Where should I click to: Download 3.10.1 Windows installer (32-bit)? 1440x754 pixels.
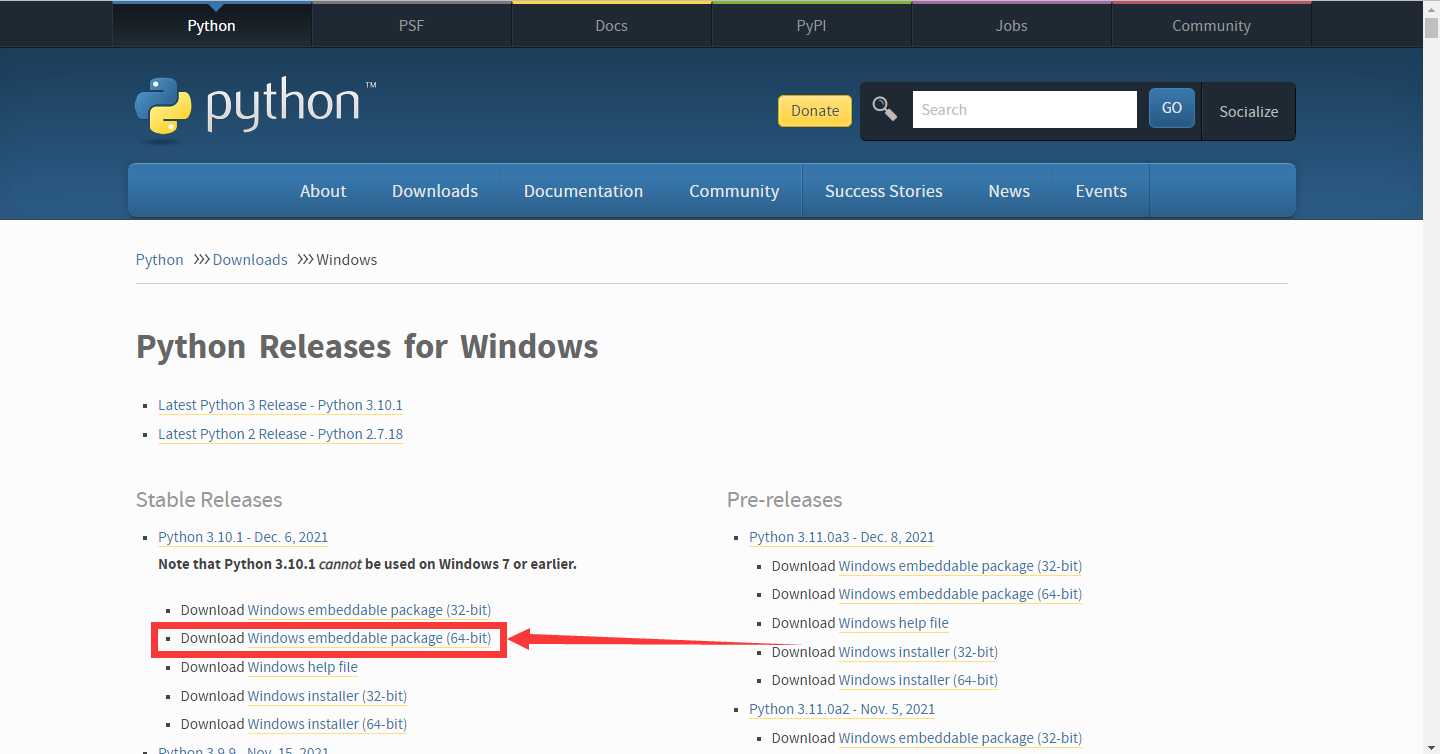coord(327,696)
